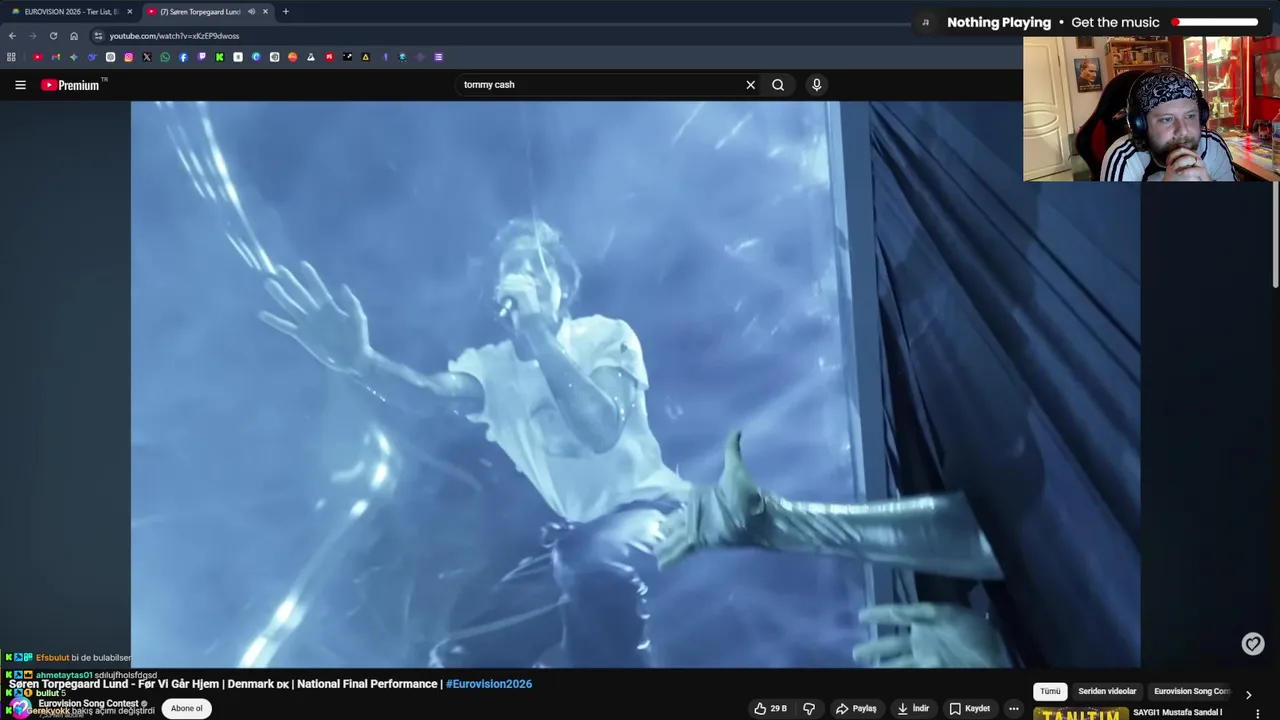Screen dimensions: 1280x720
Task: Close the Søren Torpegaard Lund tab
Action: click(x=265, y=12)
